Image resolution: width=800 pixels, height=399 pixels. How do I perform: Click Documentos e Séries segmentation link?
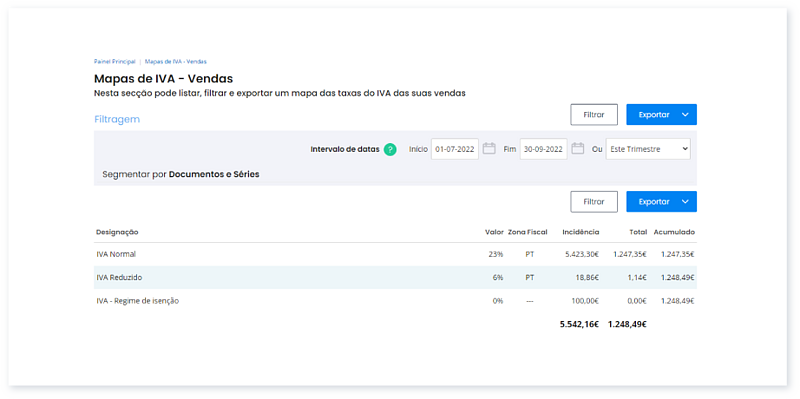coord(214,174)
